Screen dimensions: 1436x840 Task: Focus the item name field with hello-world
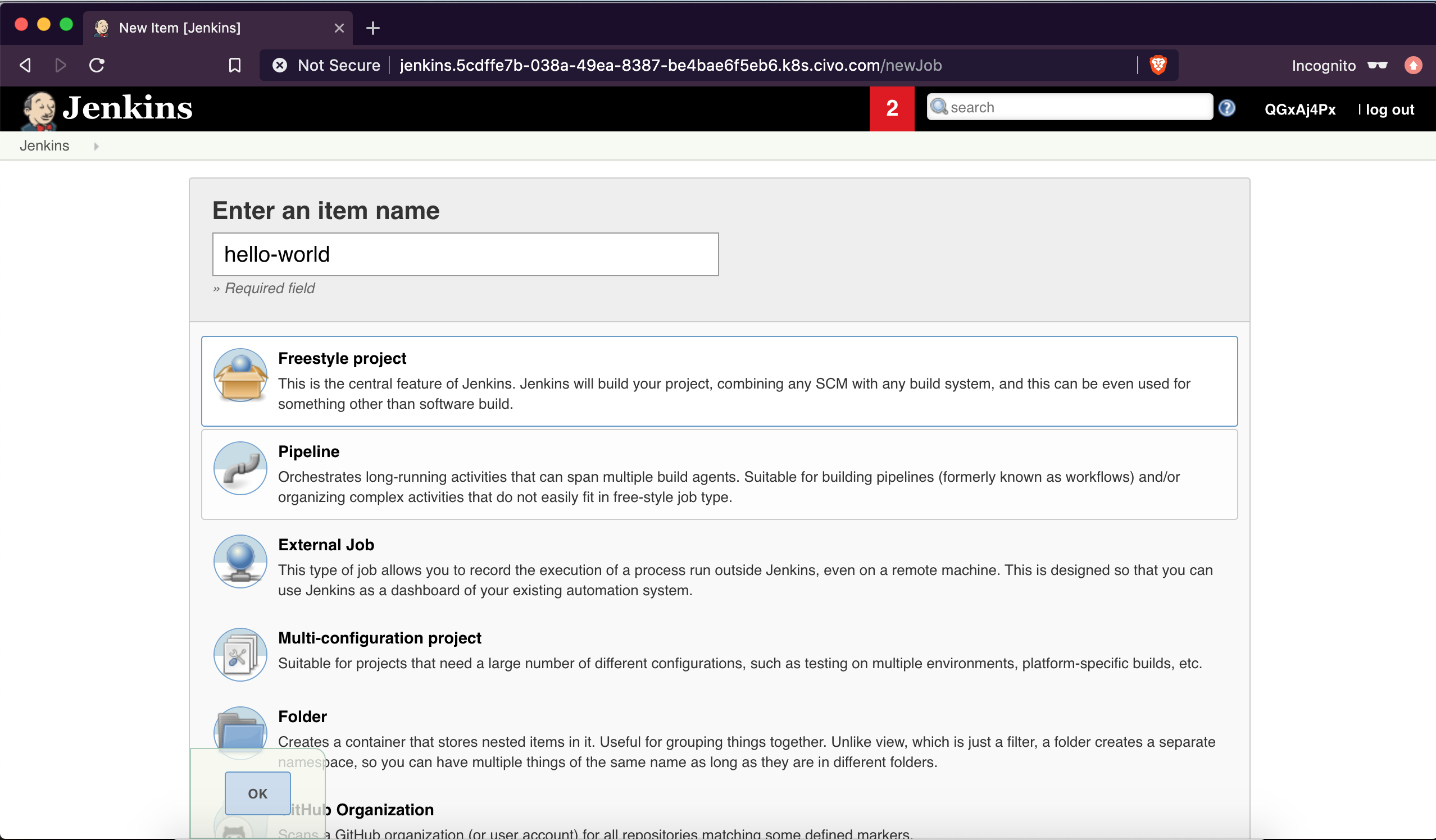click(466, 254)
